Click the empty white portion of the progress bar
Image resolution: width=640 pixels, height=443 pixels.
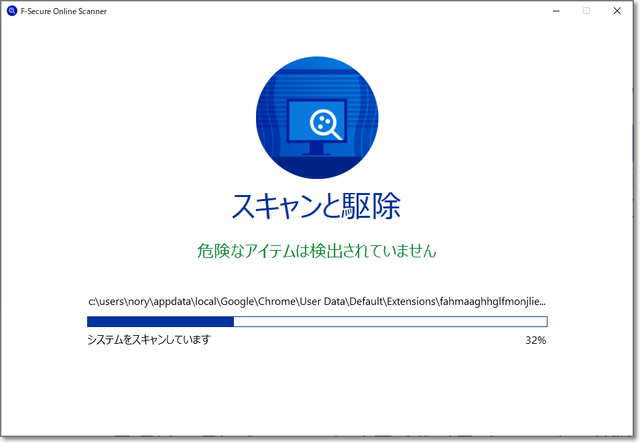tap(390, 322)
